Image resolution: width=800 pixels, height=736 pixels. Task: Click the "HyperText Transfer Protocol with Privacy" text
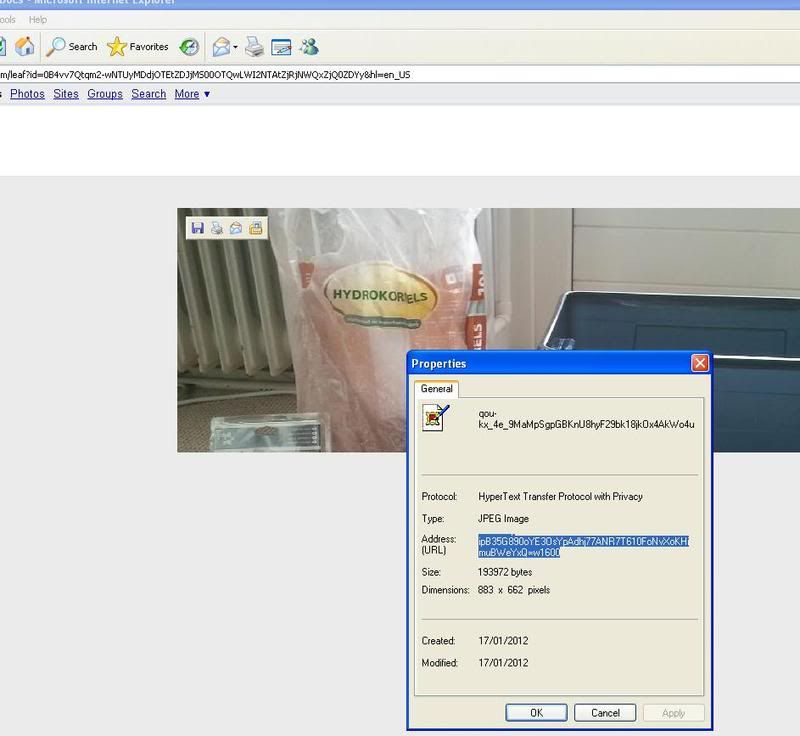560,496
